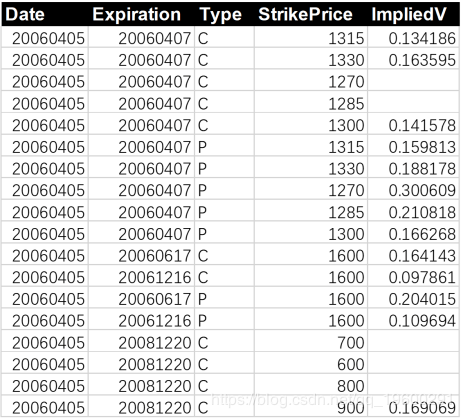Select the StrikePrice cell 900
461x418 pixels.
351,408
